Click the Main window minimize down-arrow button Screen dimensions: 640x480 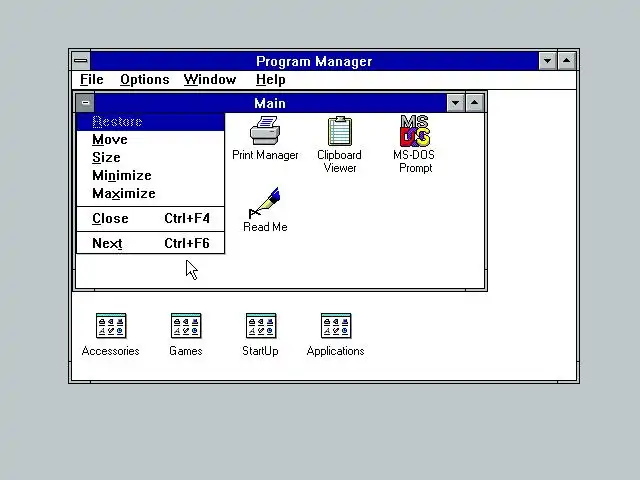point(456,103)
